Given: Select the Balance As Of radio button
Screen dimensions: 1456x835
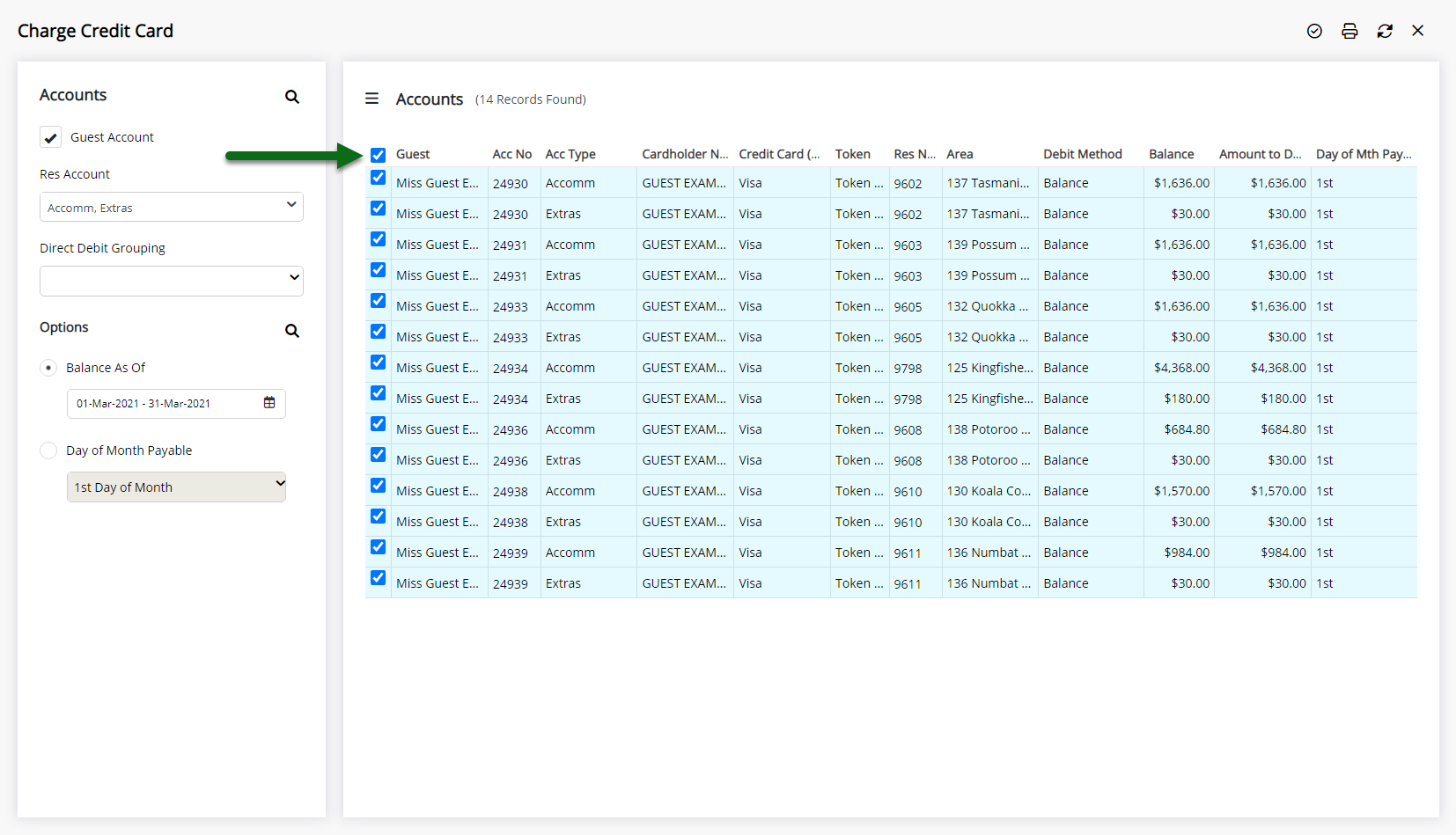Looking at the screenshot, I should 49,368.
